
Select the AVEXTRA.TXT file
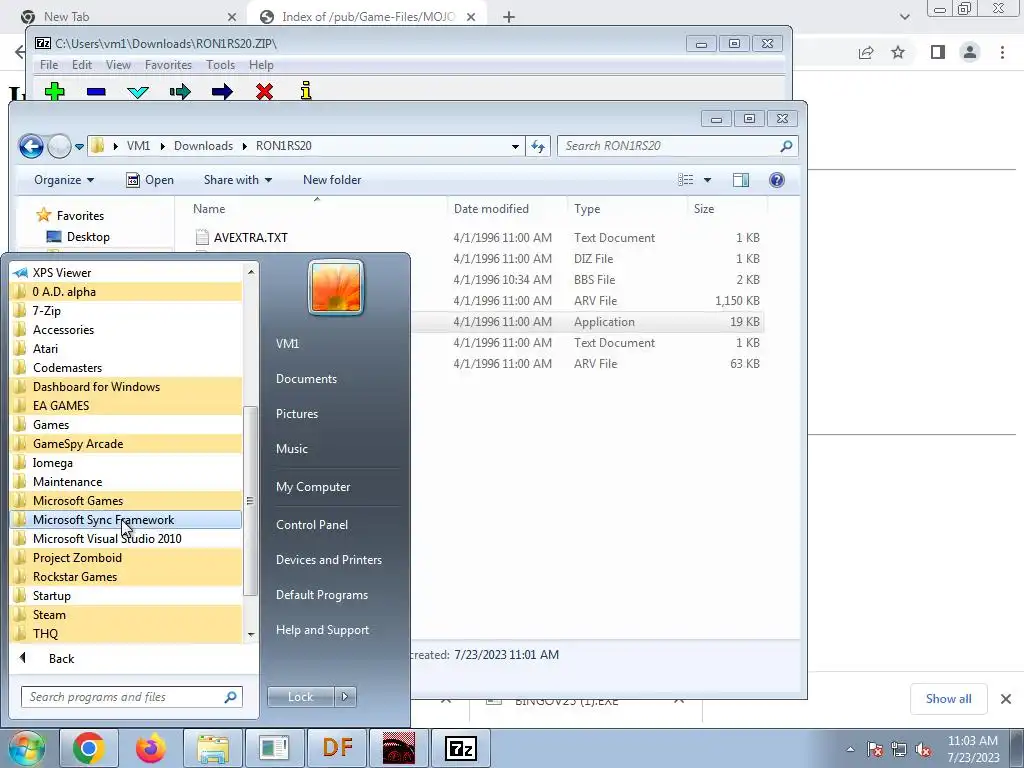(x=251, y=238)
